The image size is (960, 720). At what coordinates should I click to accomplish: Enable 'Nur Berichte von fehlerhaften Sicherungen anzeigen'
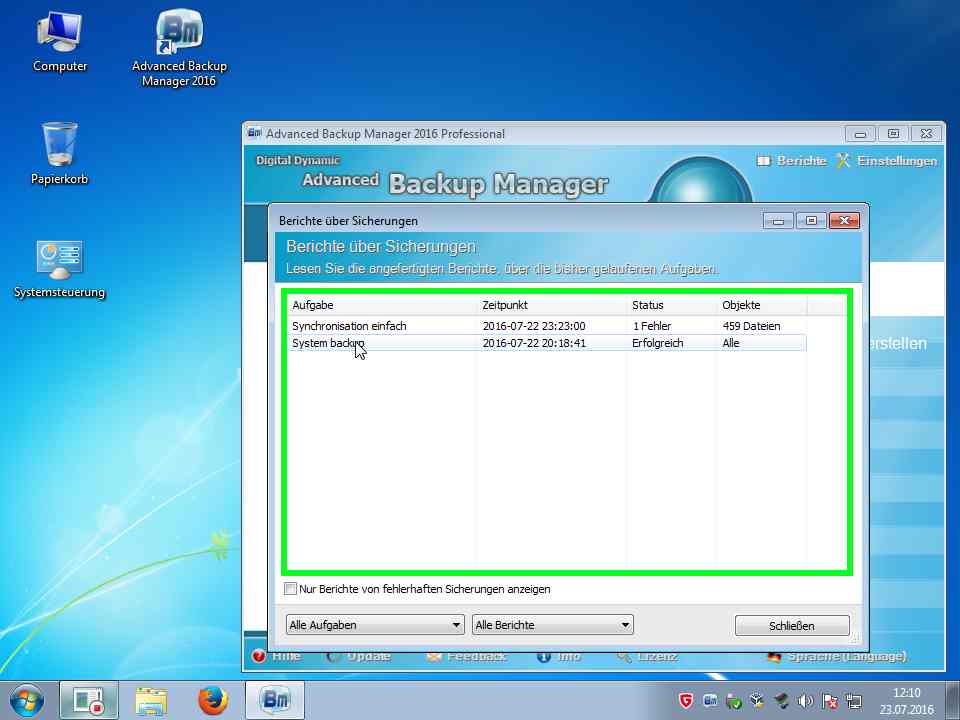(290, 589)
